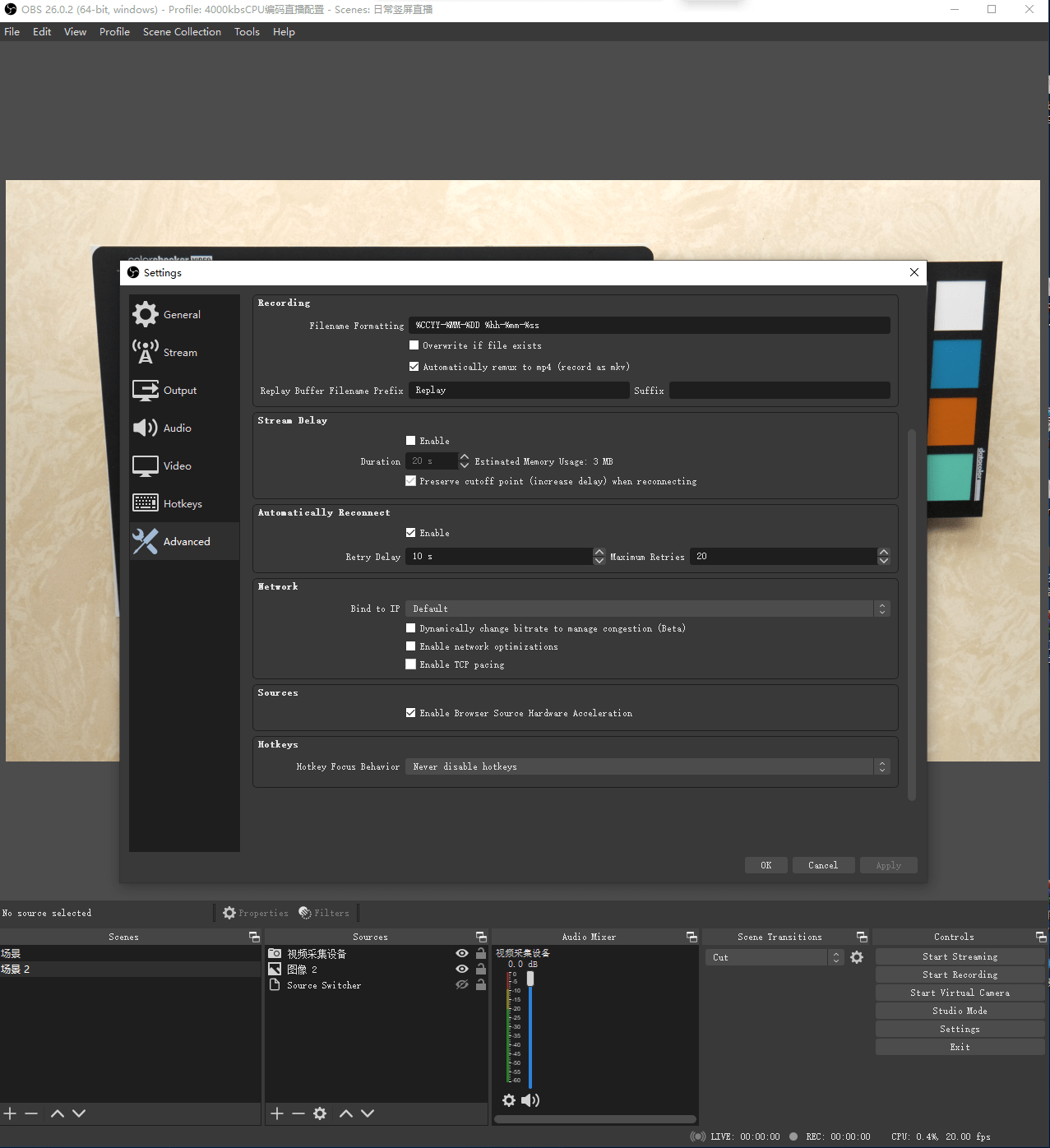Open the Hotkey Focus Behavior dropdown

[x=647, y=766]
